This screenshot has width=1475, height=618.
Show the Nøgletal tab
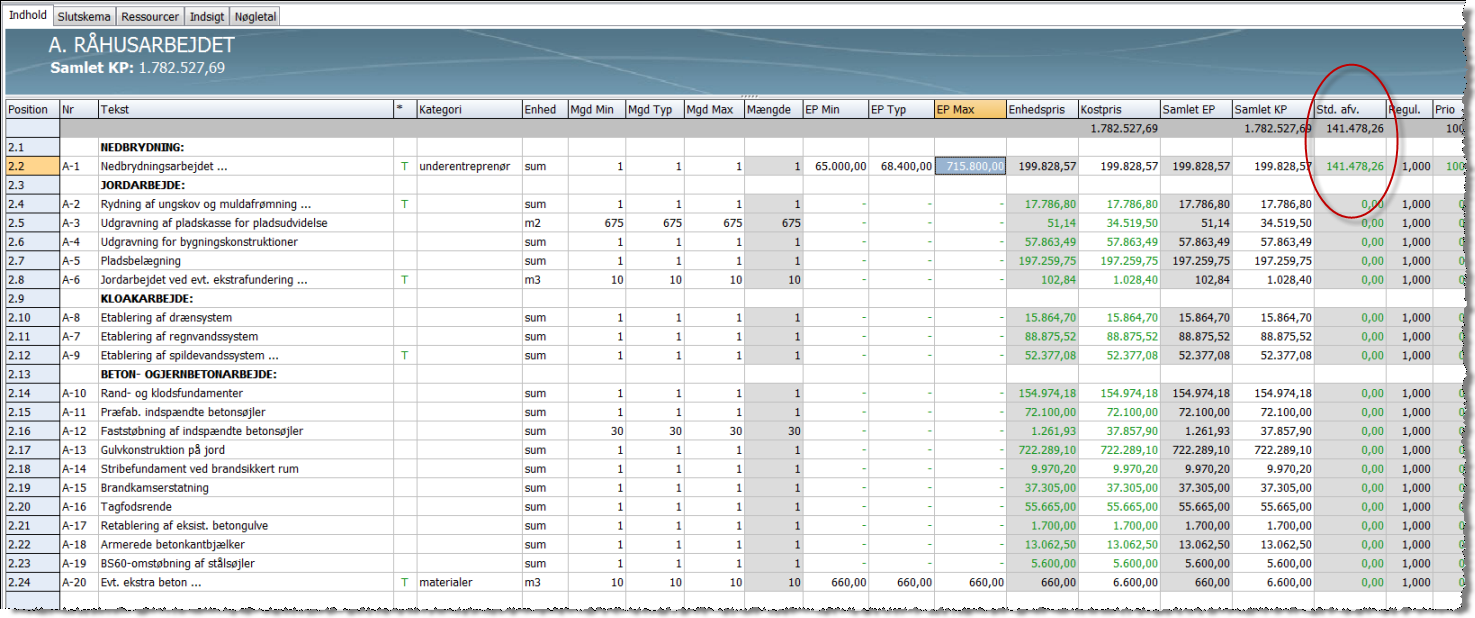pyautogui.click(x=255, y=17)
